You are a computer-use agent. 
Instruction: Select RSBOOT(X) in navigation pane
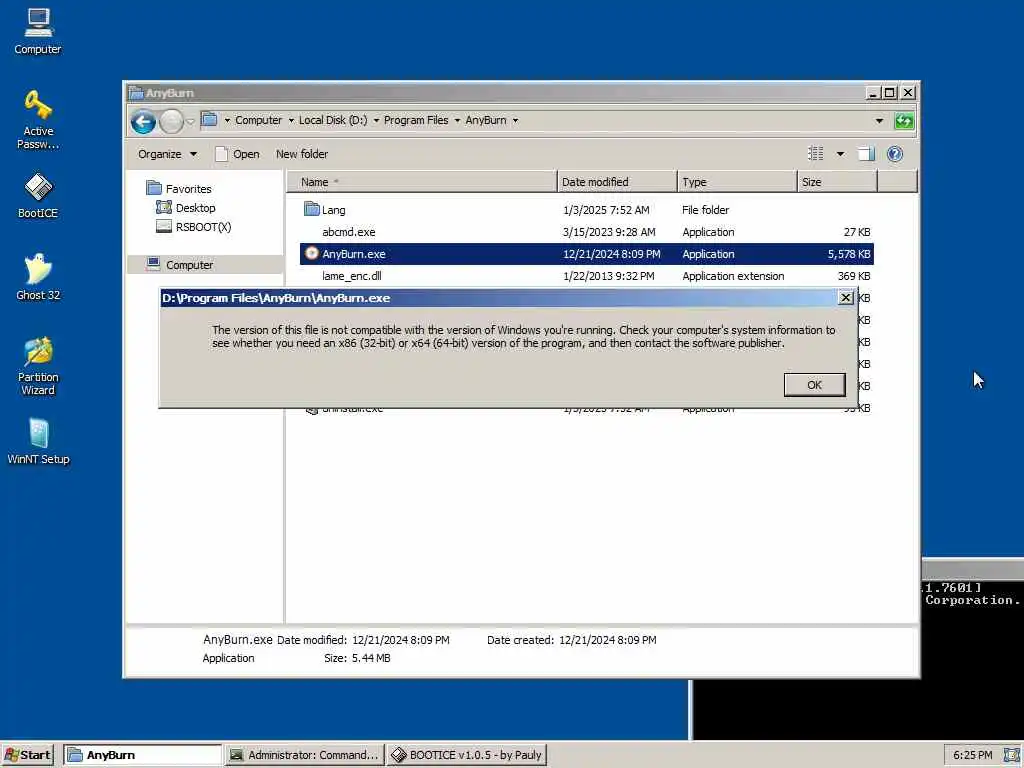click(194, 227)
